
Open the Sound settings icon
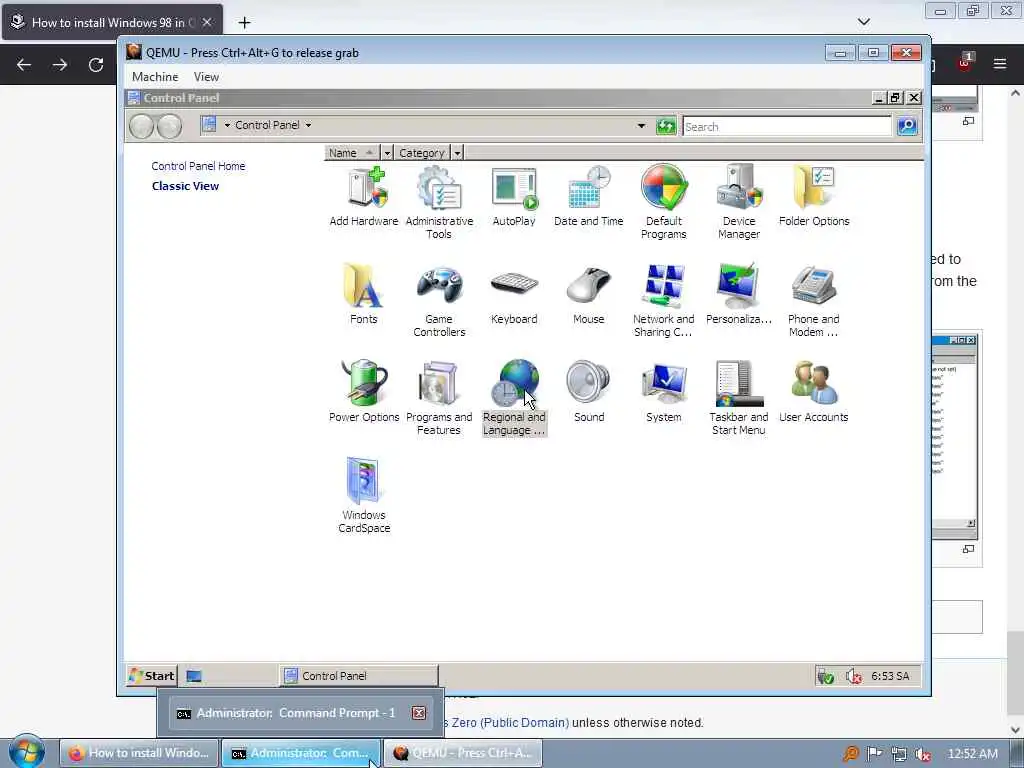(588, 392)
